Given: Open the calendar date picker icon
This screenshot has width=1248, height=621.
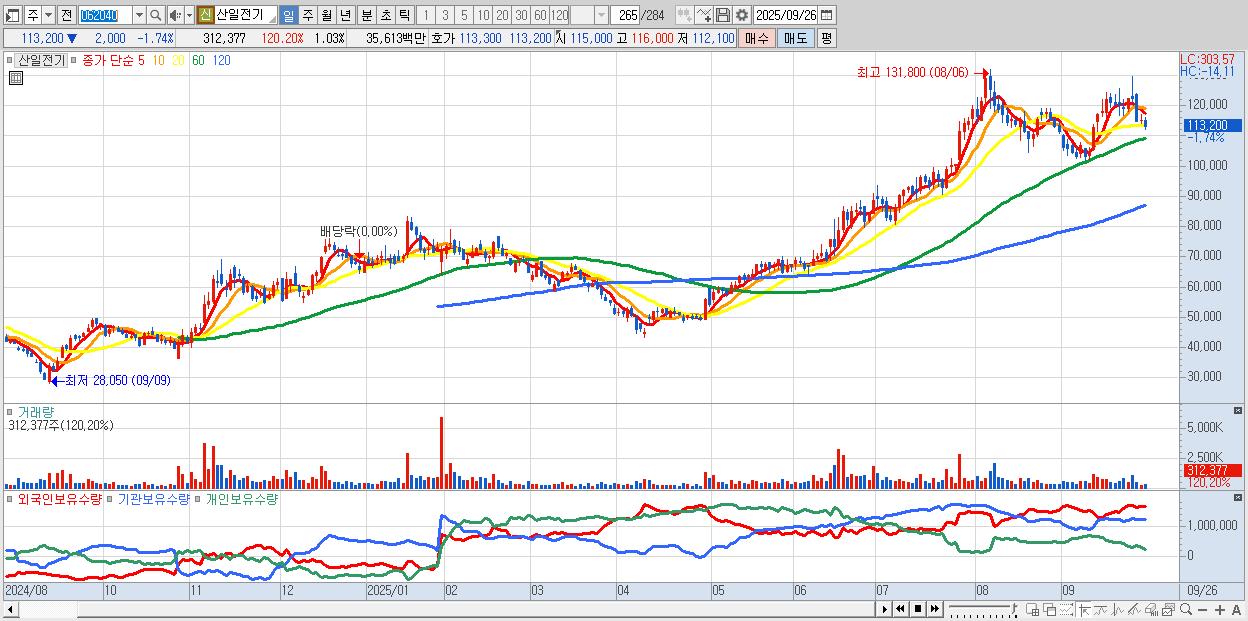Looking at the screenshot, I should [x=826, y=15].
